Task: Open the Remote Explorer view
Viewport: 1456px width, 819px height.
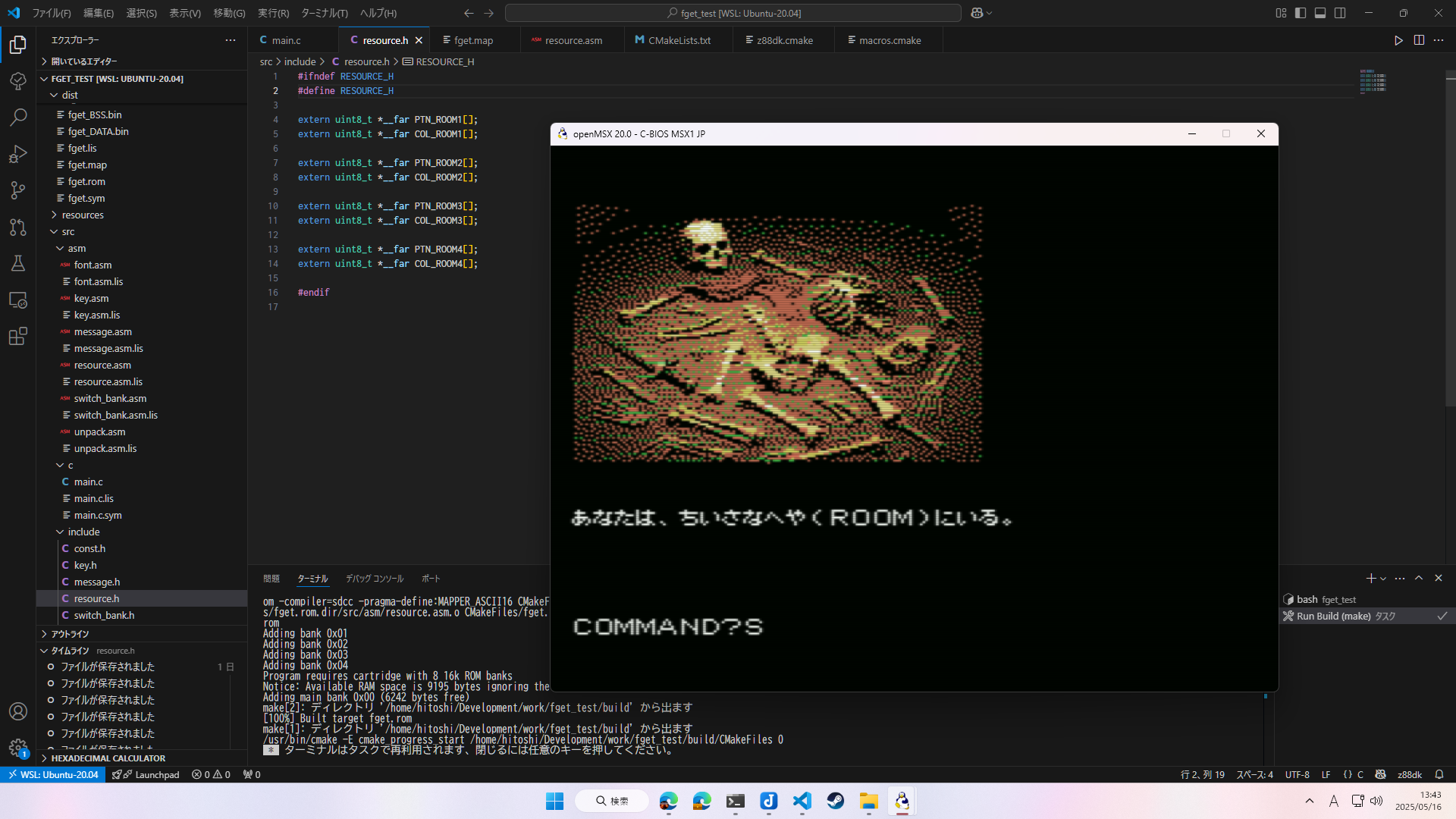Action: [x=18, y=300]
